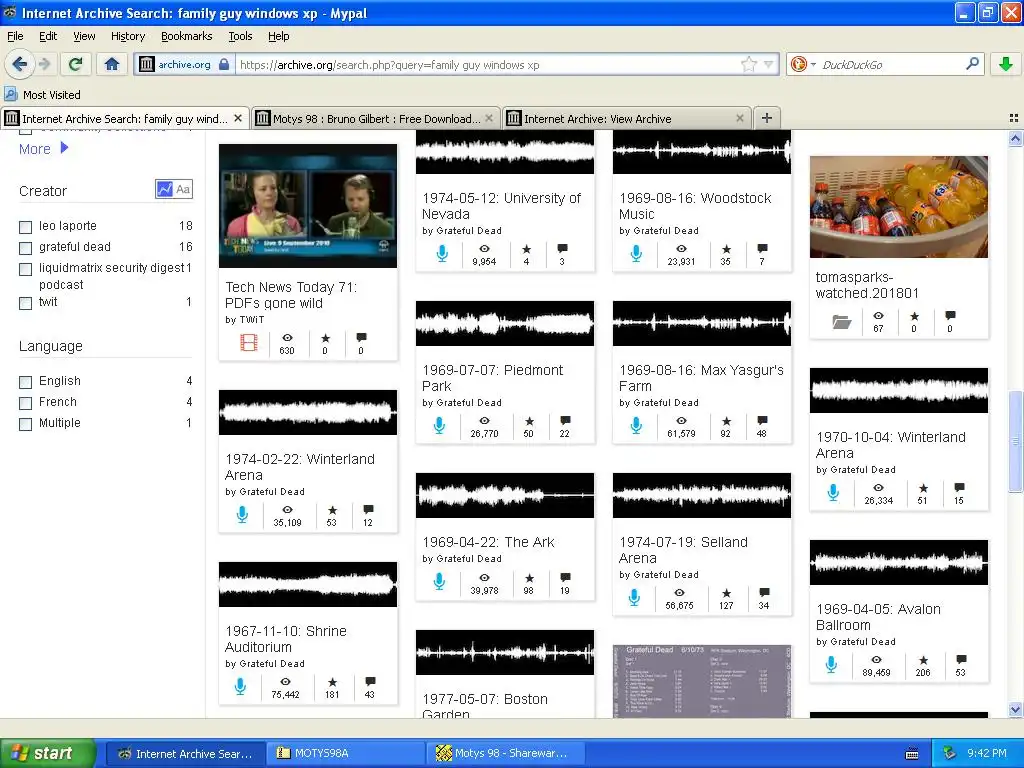Click the reviews comment icon for The Ark
The height and width of the screenshot is (768, 1024).
pyautogui.click(x=566, y=578)
